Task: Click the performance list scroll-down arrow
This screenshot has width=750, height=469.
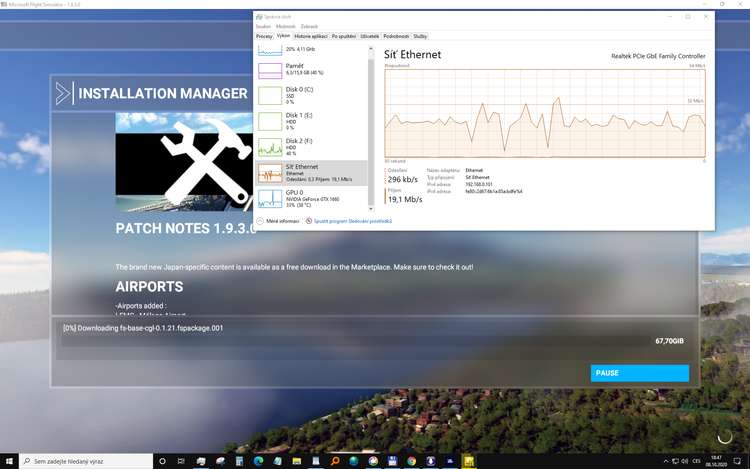Action: point(371,208)
